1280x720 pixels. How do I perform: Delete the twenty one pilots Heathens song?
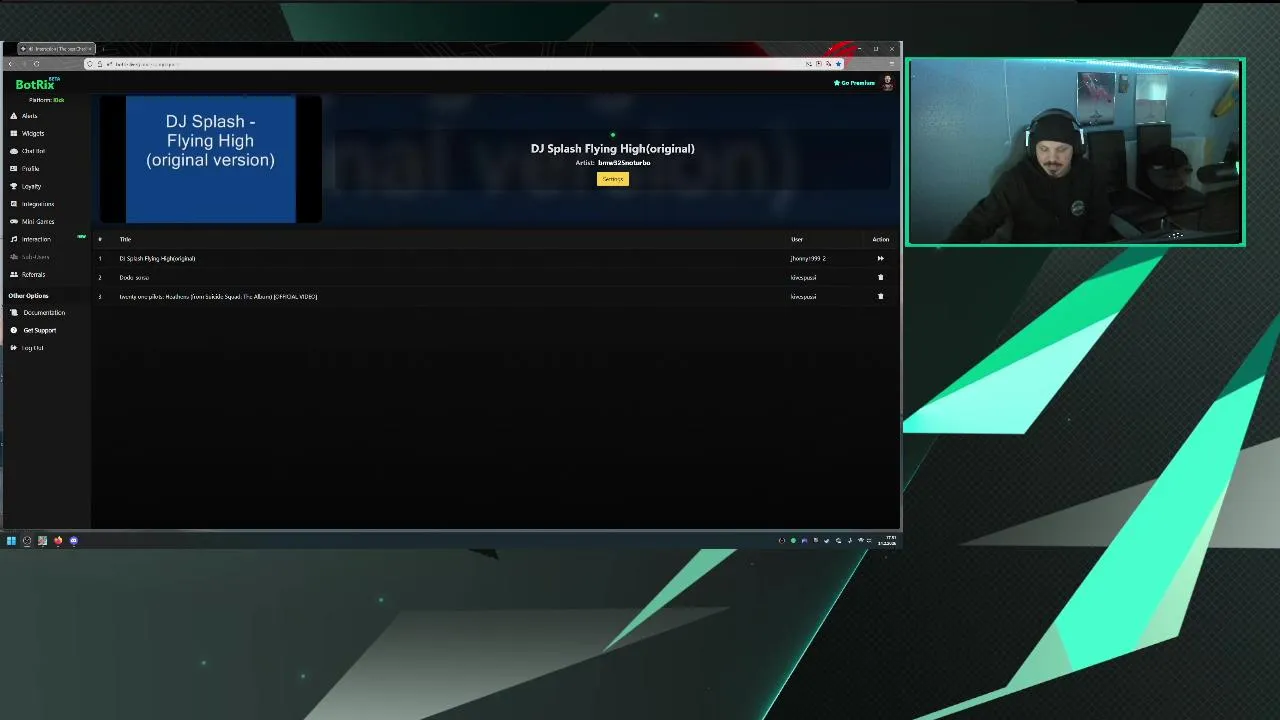pyautogui.click(x=881, y=296)
